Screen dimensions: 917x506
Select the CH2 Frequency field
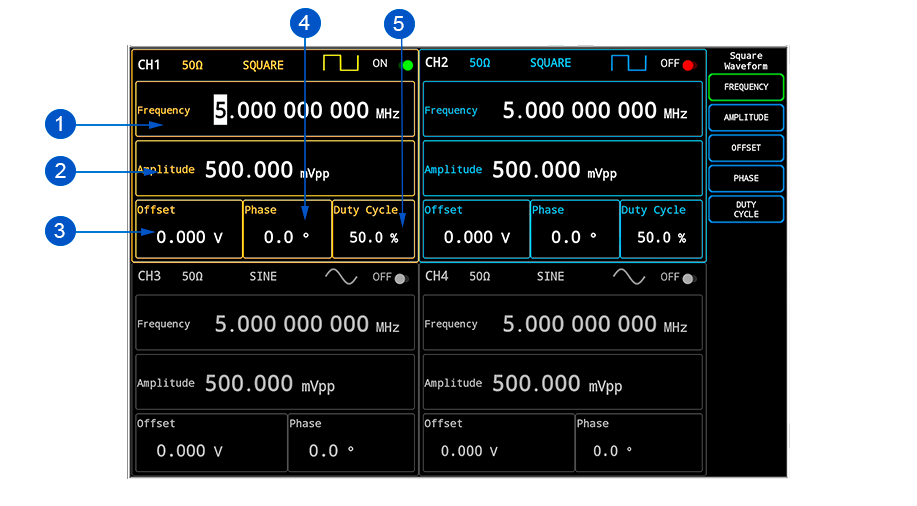coord(563,109)
